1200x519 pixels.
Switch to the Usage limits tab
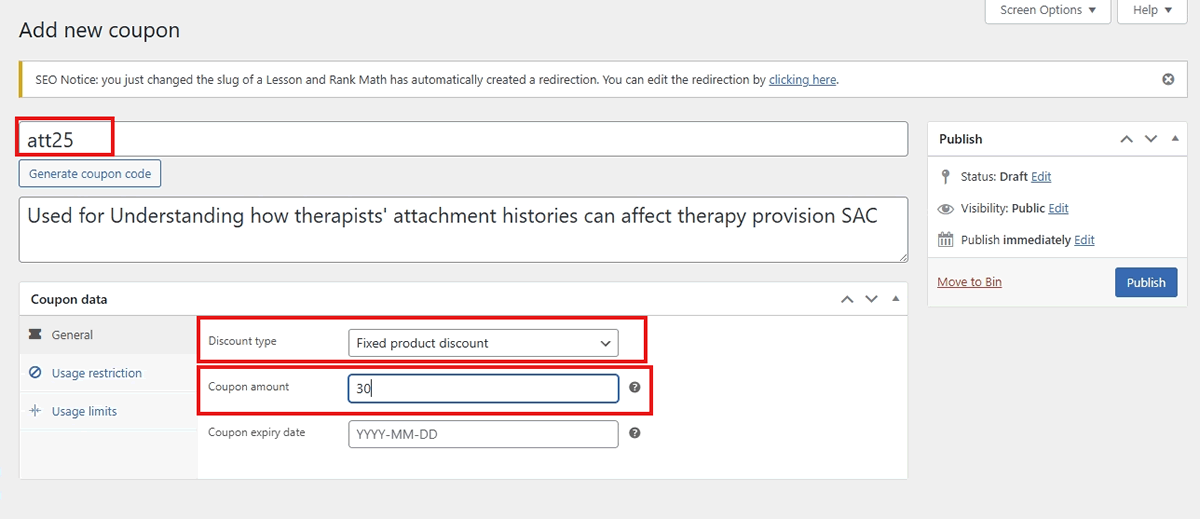pos(84,411)
